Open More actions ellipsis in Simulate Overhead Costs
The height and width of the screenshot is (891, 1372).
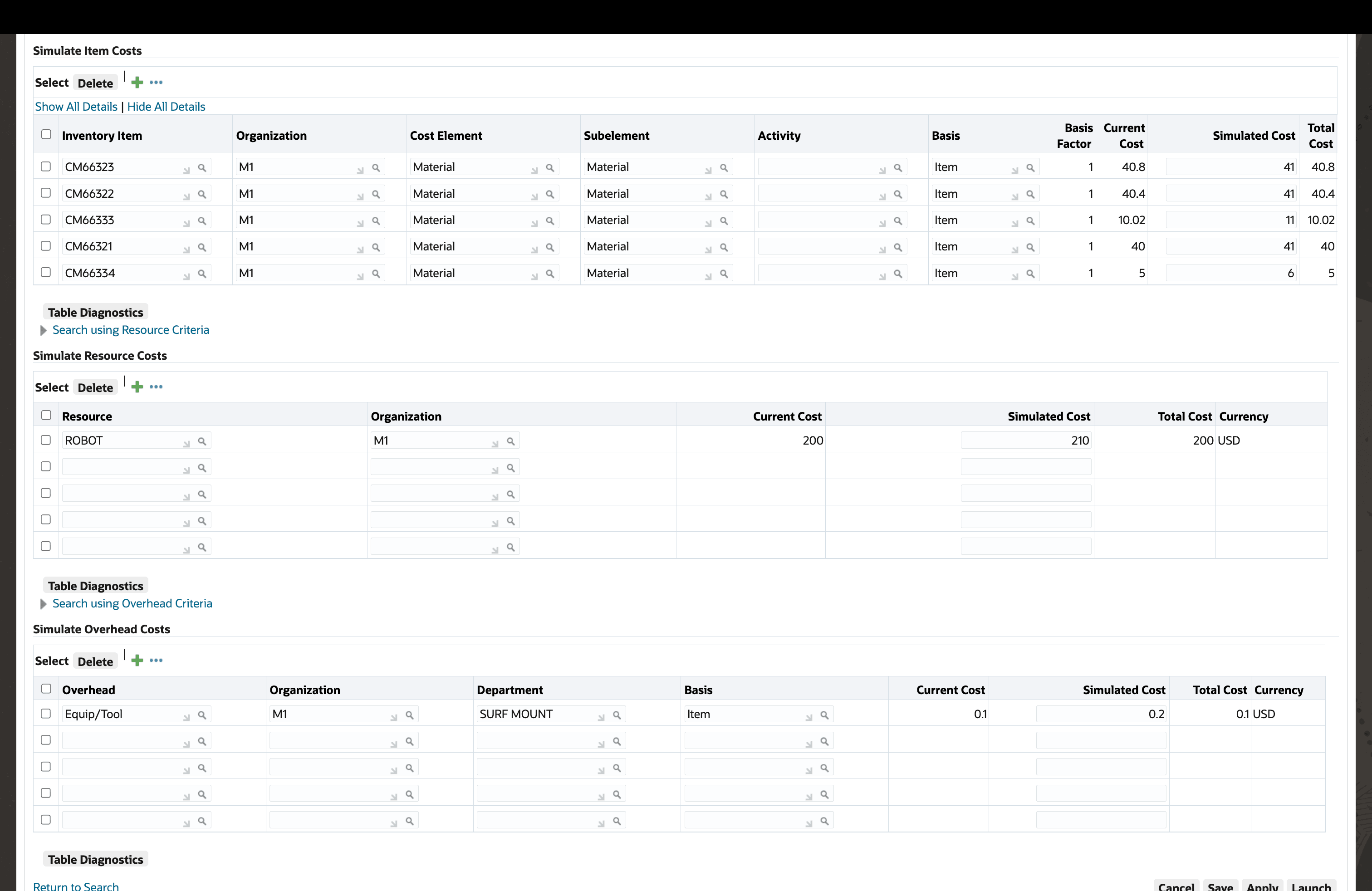(156, 660)
